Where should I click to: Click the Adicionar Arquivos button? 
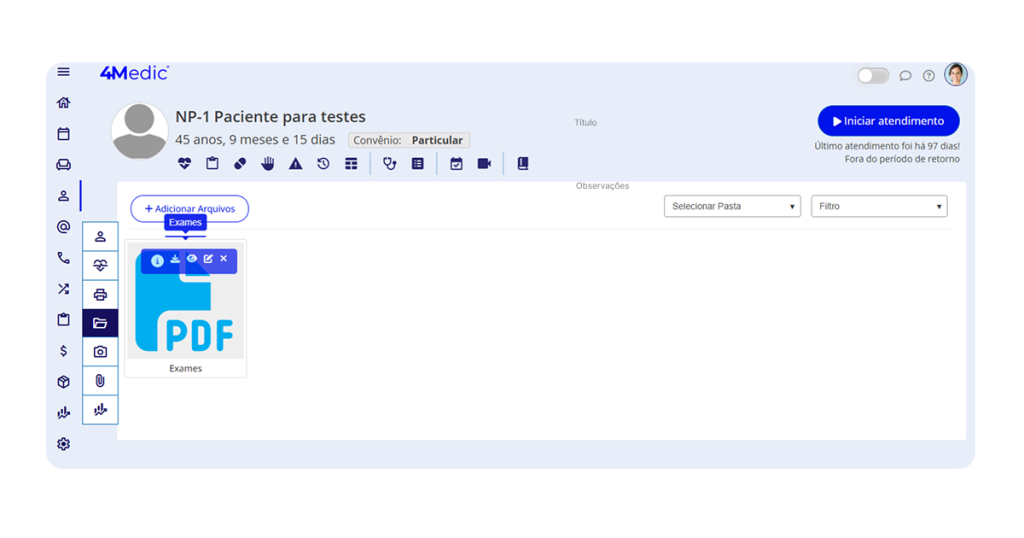pyautogui.click(x=190, y=209)
